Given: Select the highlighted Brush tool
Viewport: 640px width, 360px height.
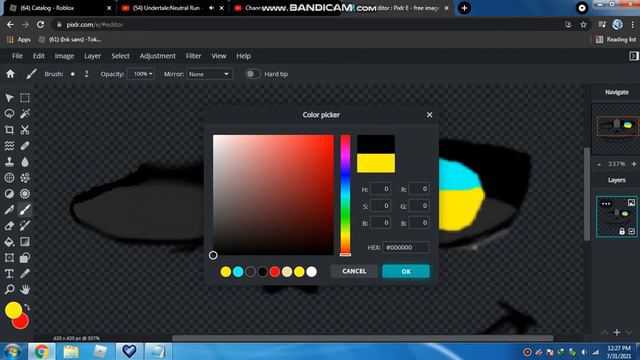Looking at the screenshot, I should coord(25,210).
